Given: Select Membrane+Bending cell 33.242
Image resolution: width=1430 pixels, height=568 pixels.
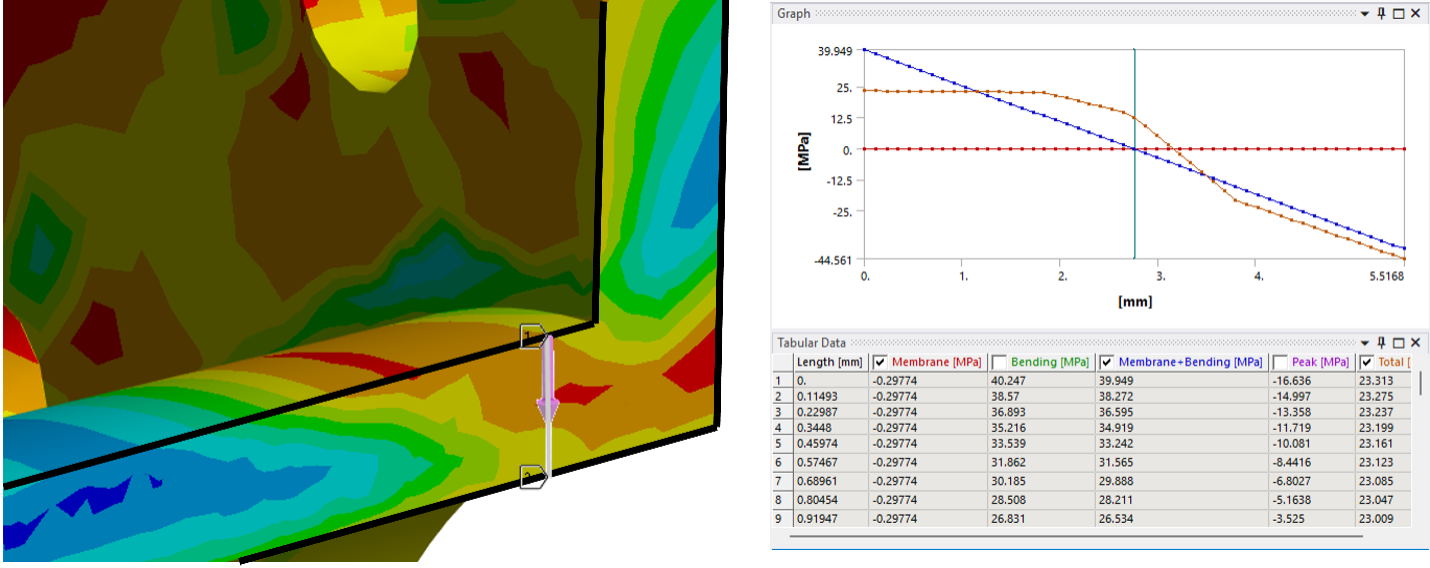Looking at the screenshot, I should pyautogui.click(x=1180, y=443).
